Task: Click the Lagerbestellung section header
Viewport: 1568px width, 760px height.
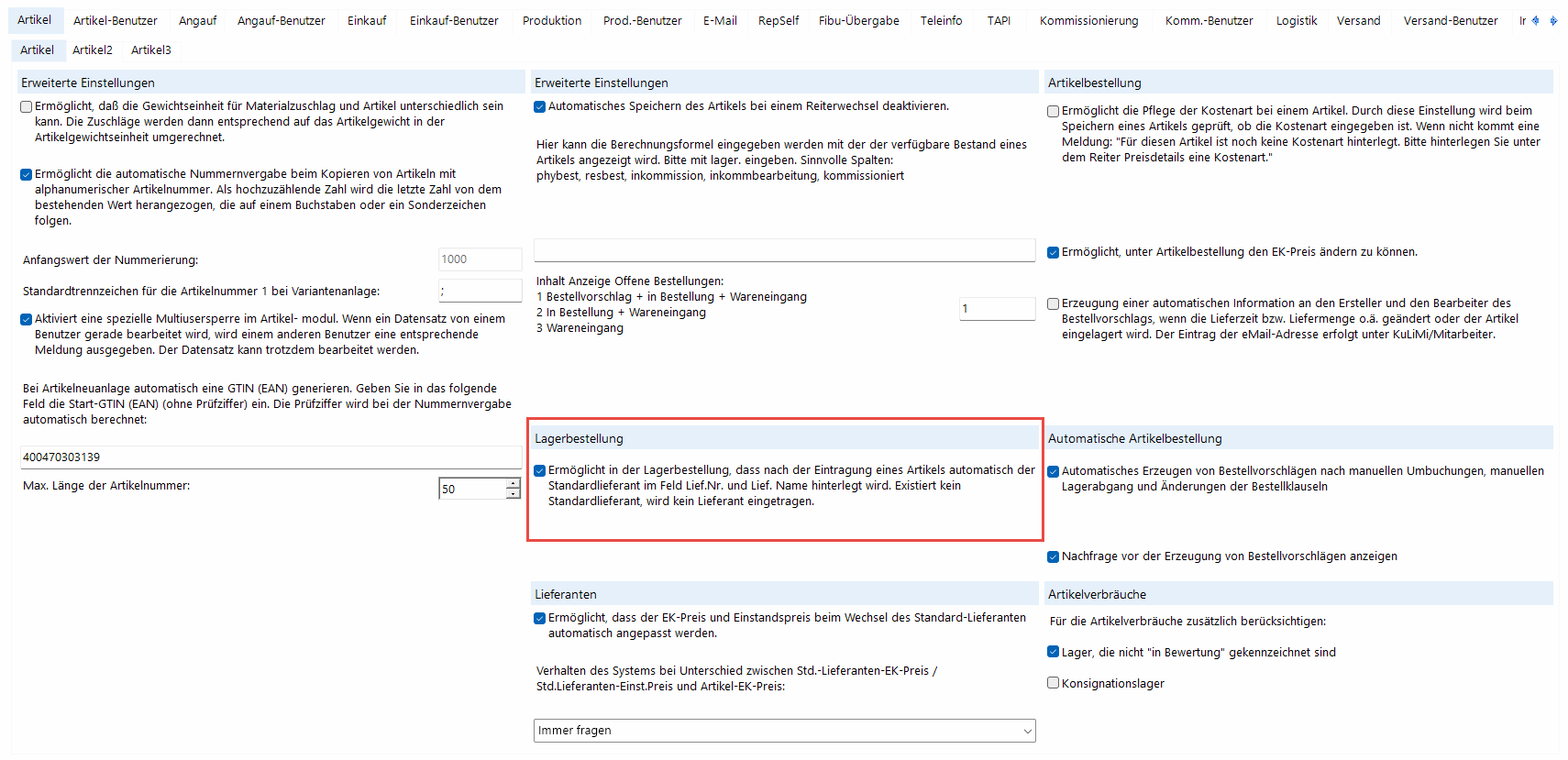Action: pyautogui.click(x=785, y=438)
